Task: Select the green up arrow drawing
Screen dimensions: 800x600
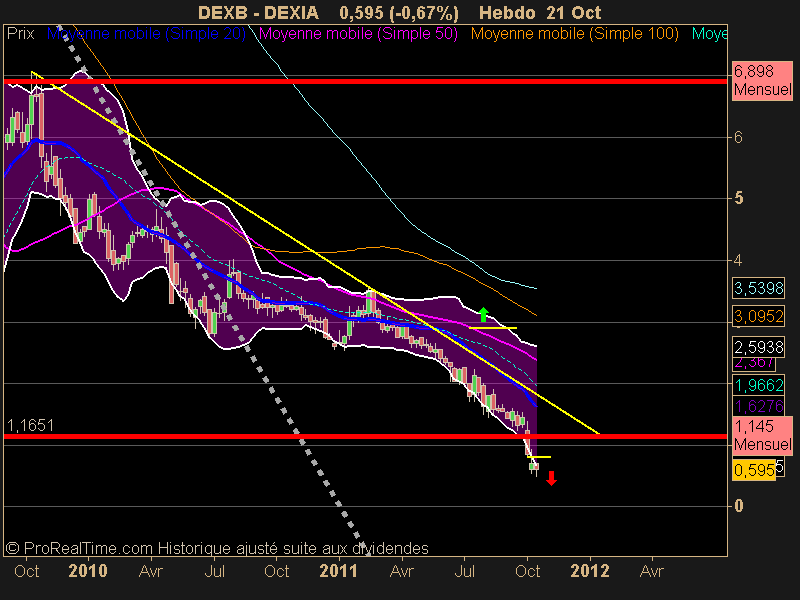Action: [484, 314]
